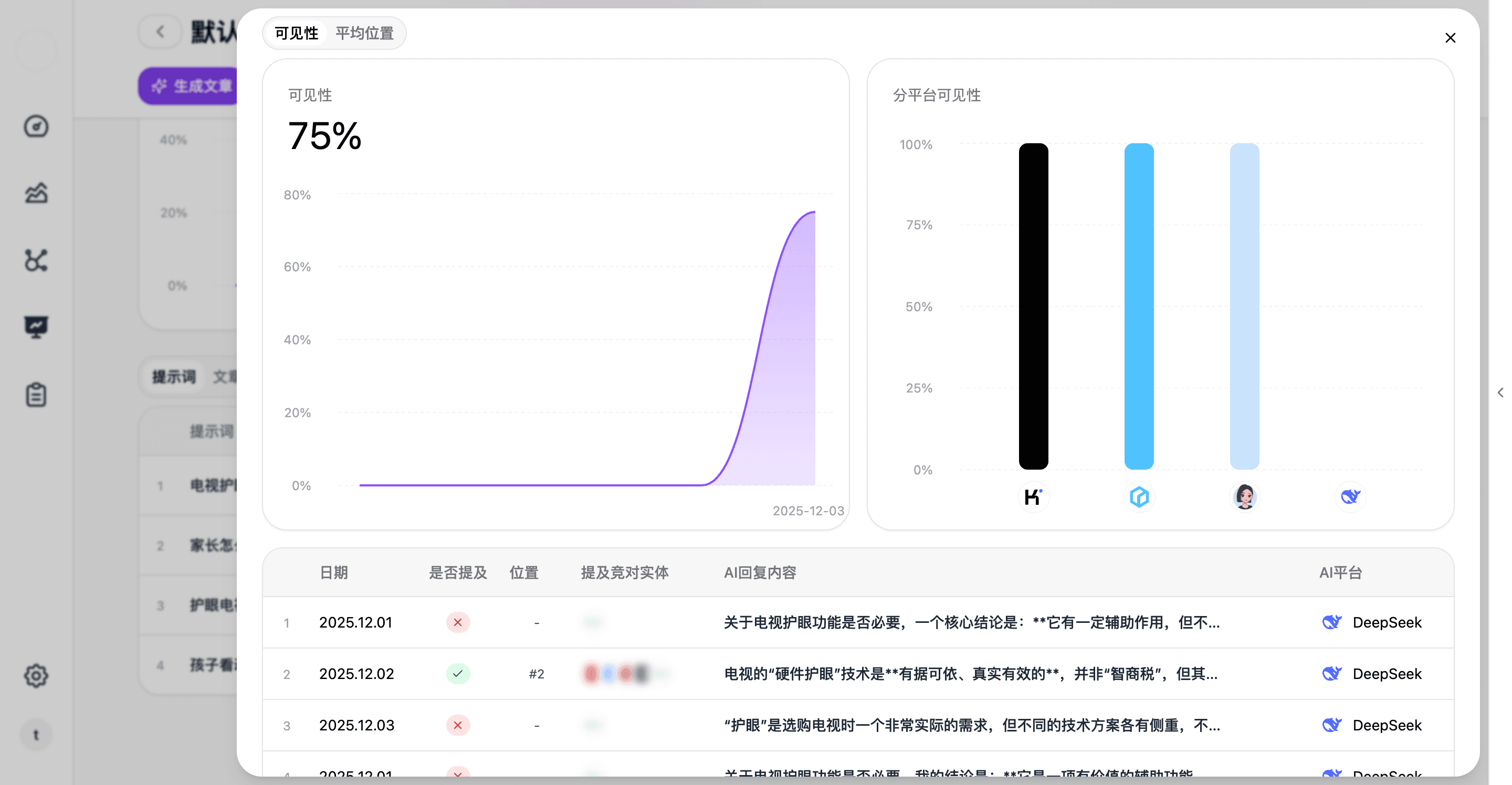1512x785 pixels.
Task: Click the red cross on row 2025.12.01
Action: 458,622
